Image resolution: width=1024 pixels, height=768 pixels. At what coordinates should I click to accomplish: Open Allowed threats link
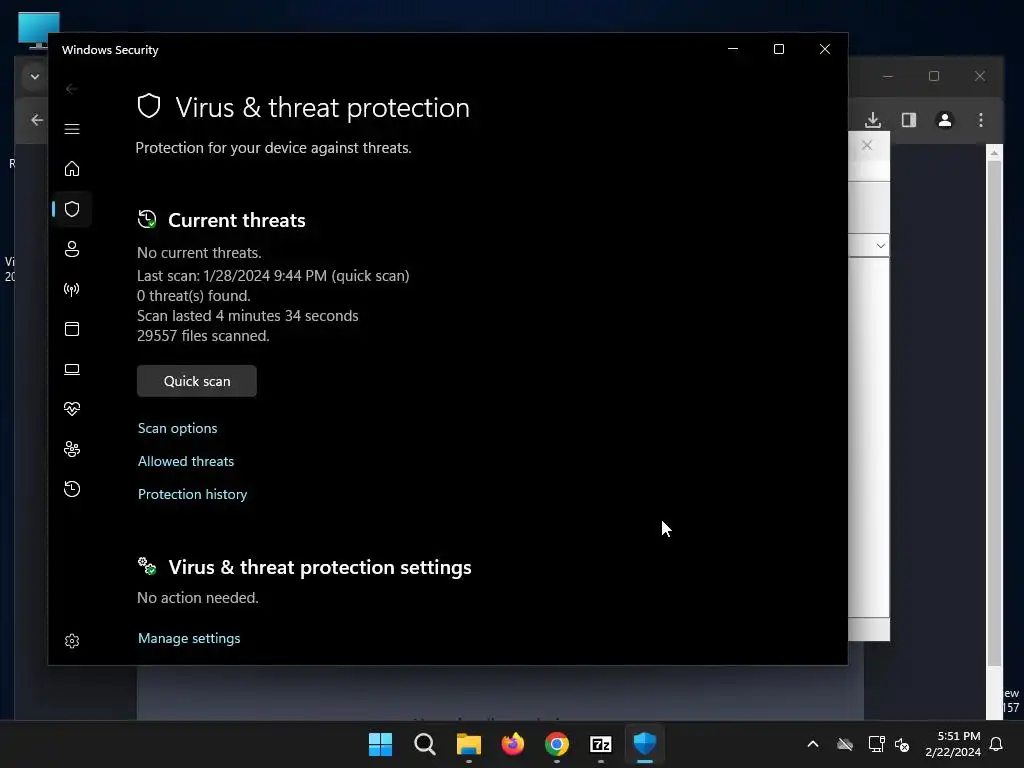pos(186,461)
